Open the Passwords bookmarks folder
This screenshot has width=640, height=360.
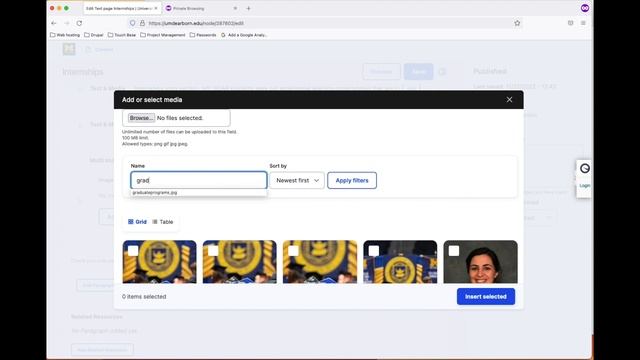(203, 35)
